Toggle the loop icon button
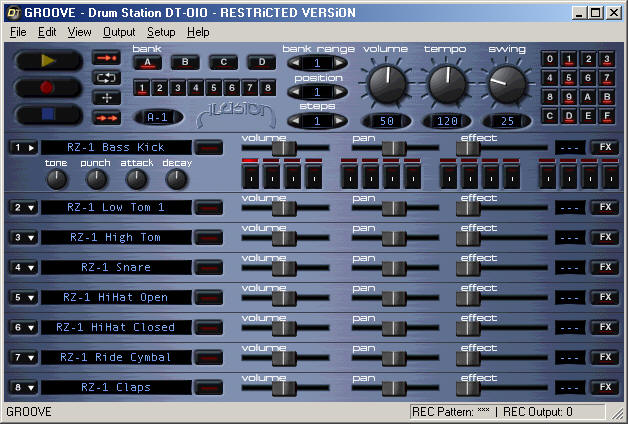Viewport: 628px width, 424px height. (107, 78)
